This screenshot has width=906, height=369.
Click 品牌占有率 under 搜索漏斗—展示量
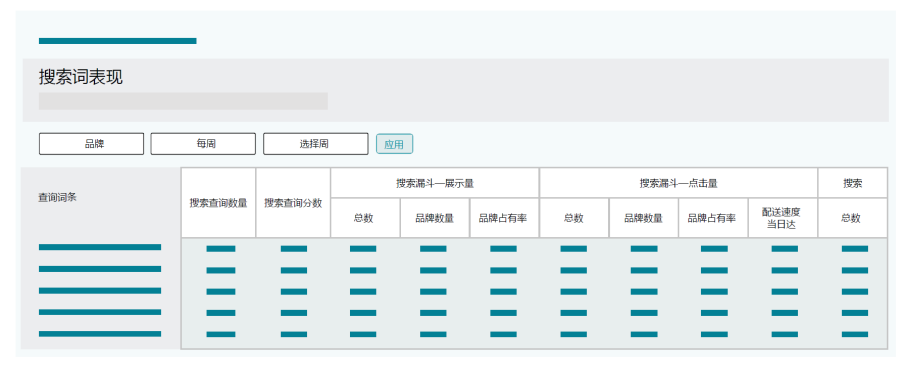[x=504, y=218]
